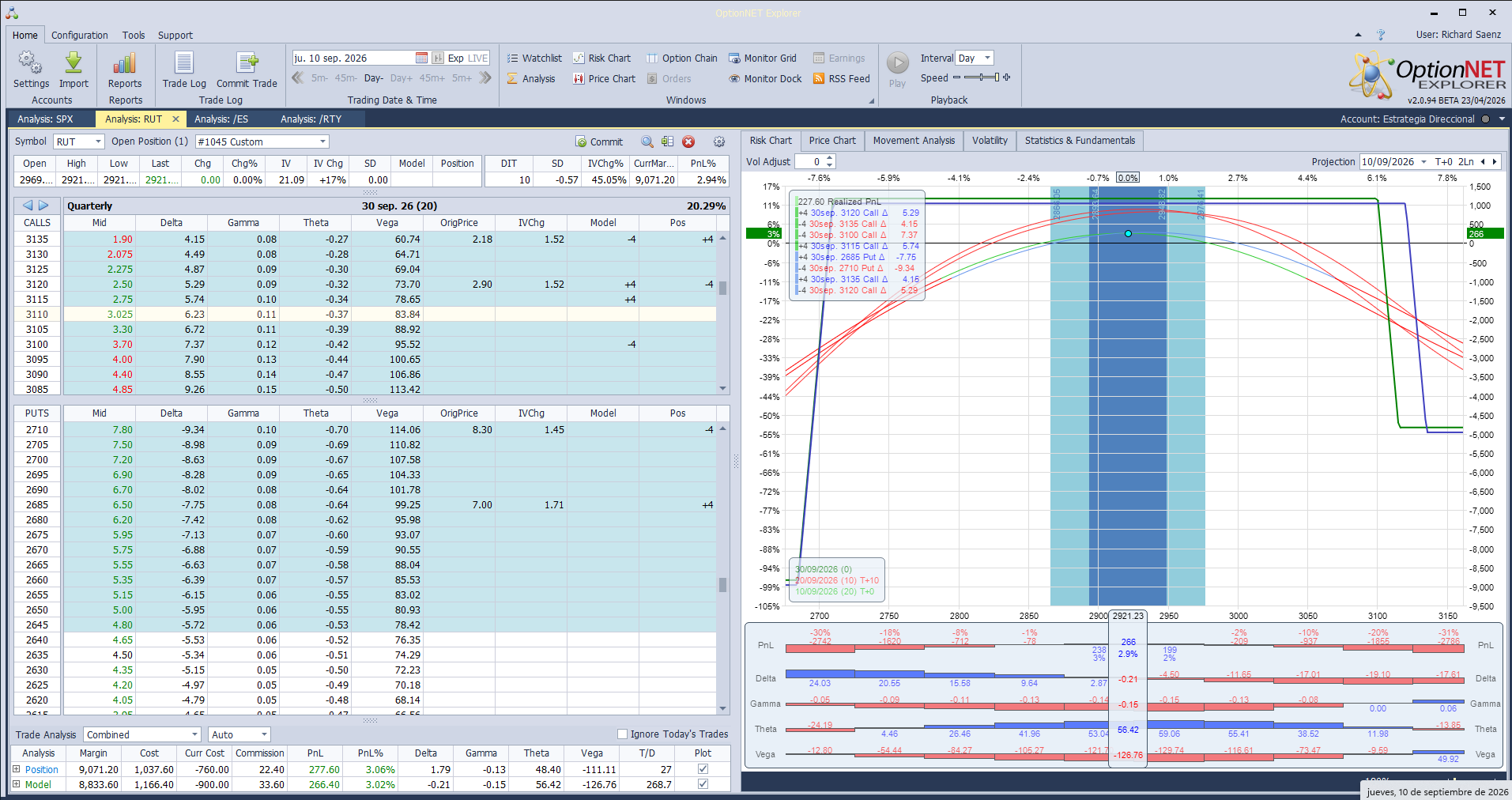Viewport: 1512px width, 800px height.
Task: Jump back with the double-left arrow
Action: click(x=298, y=77)
